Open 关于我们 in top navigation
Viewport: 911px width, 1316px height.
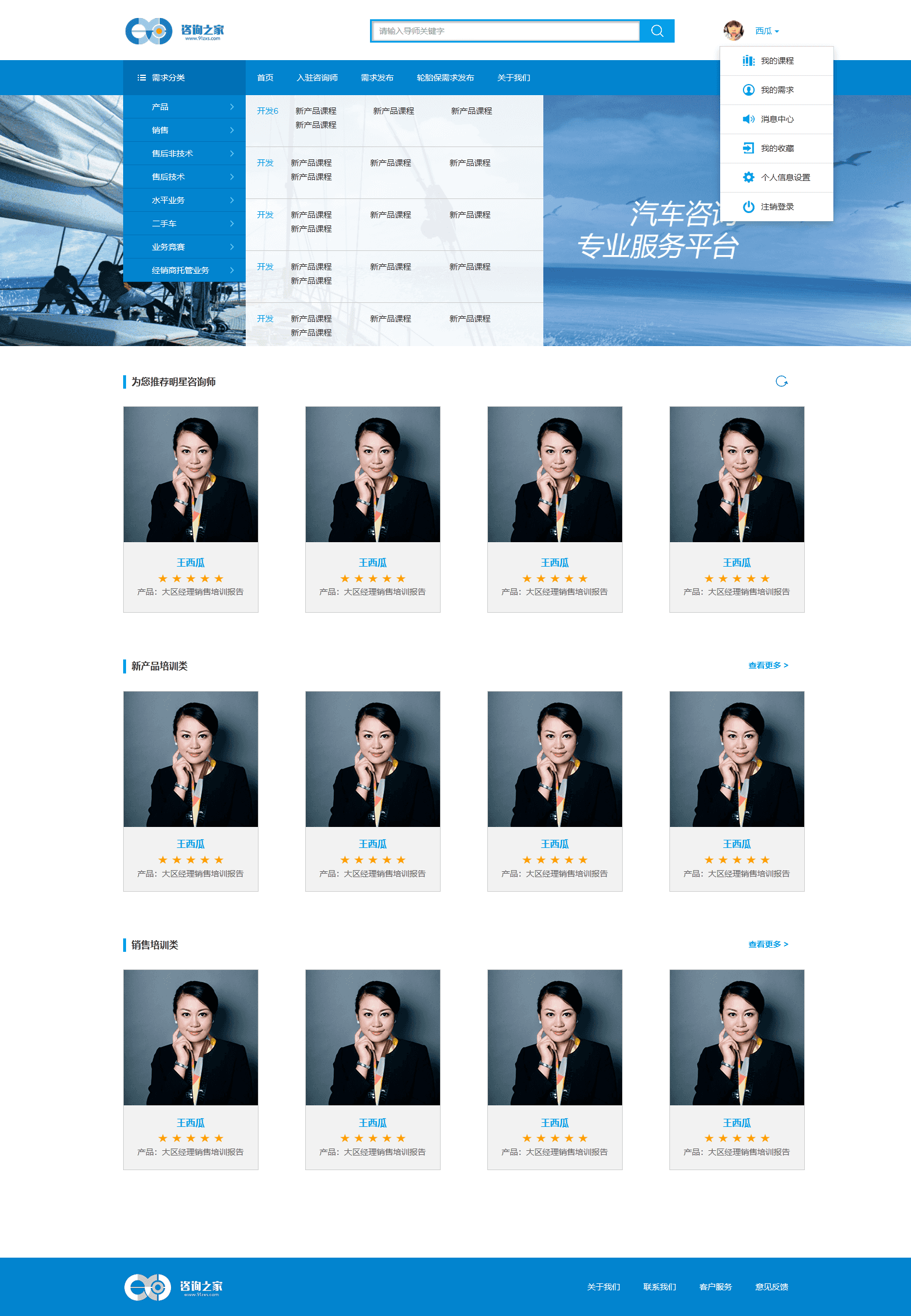tap(514, 78)
